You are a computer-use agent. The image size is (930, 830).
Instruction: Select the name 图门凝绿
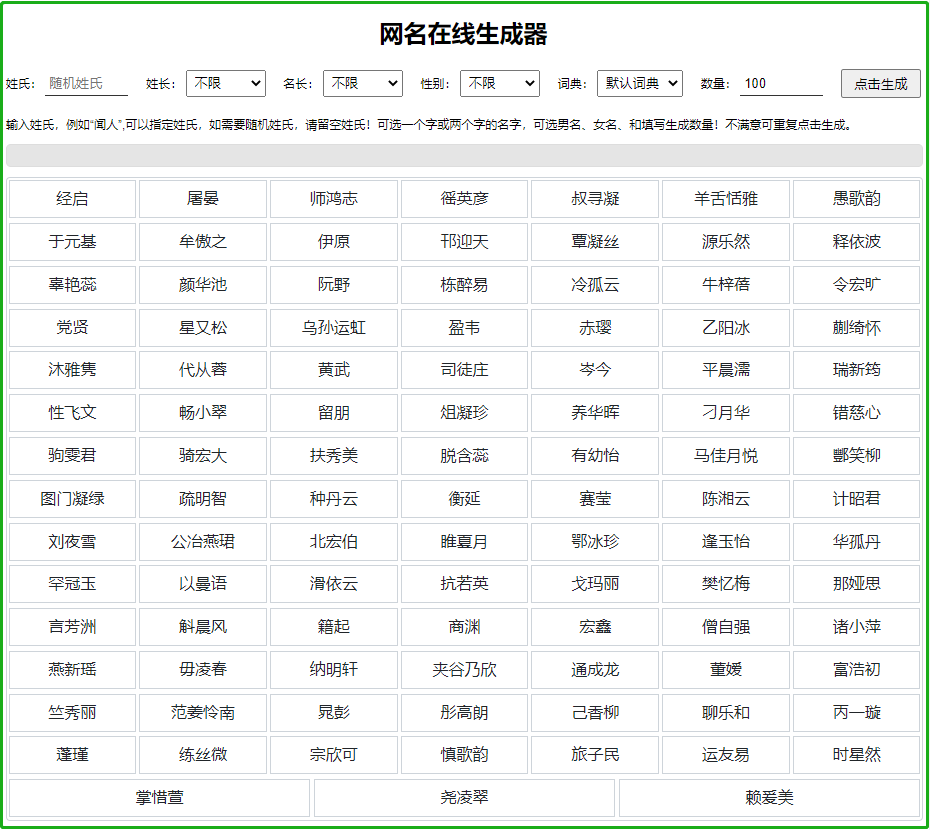pyautogui.click(x=72, y=499)
